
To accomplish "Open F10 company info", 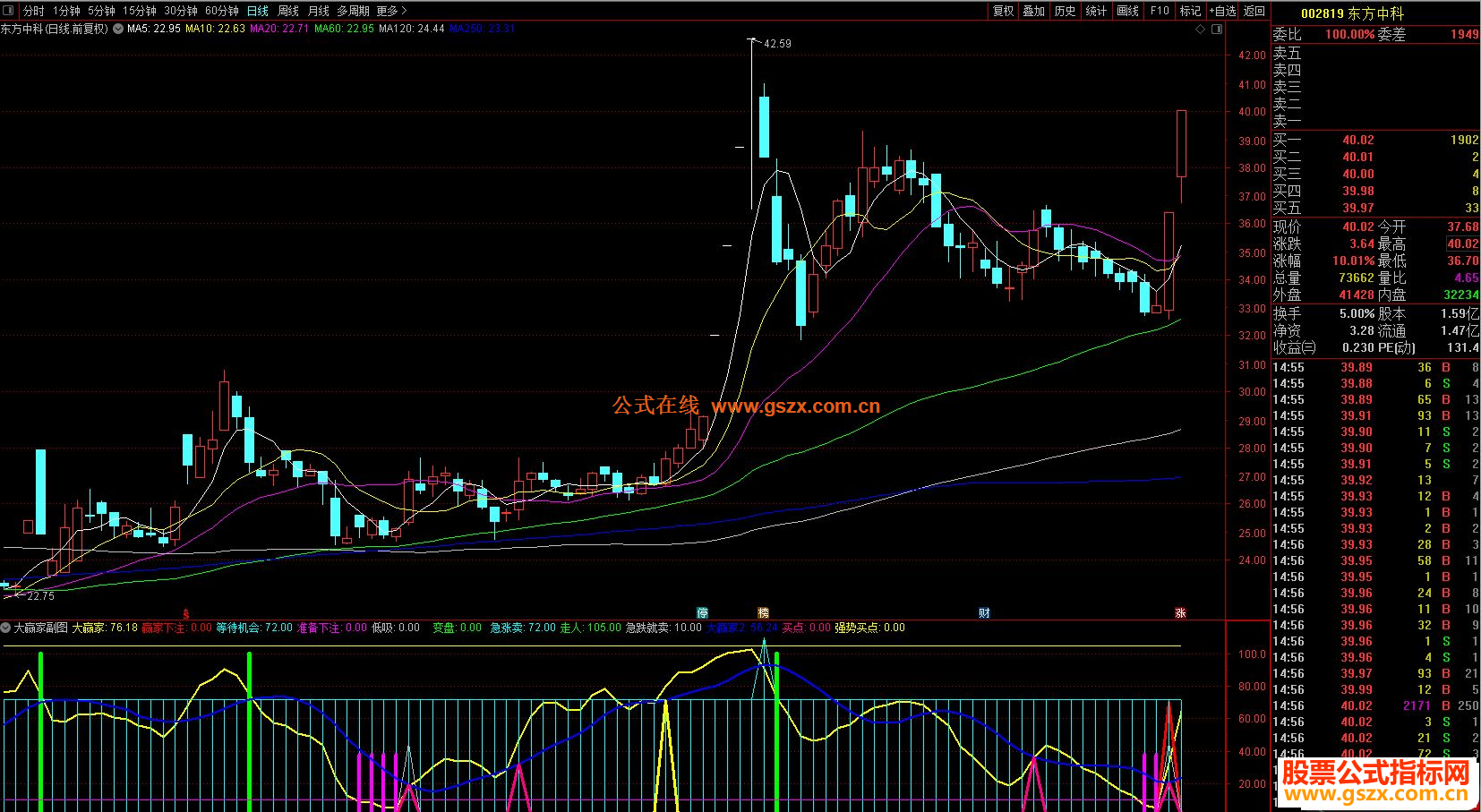I will point(1160,11).
